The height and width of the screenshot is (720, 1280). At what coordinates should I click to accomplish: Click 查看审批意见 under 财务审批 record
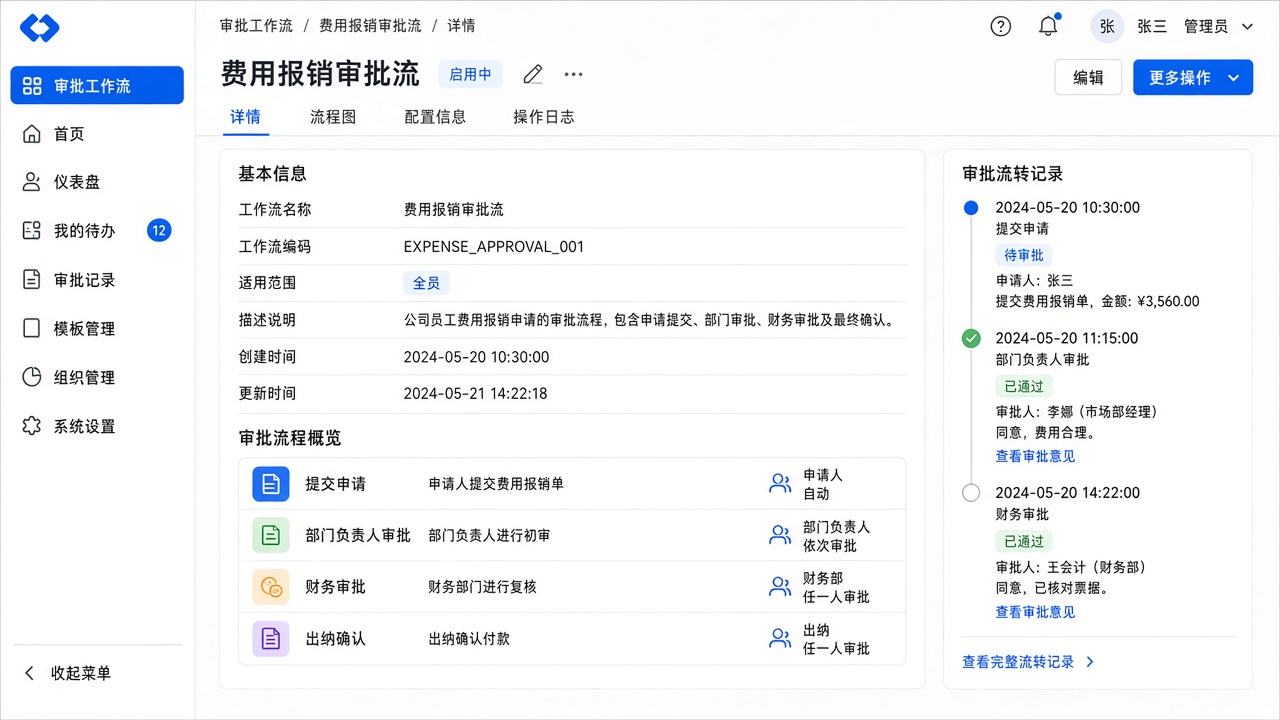point(1035,611)
